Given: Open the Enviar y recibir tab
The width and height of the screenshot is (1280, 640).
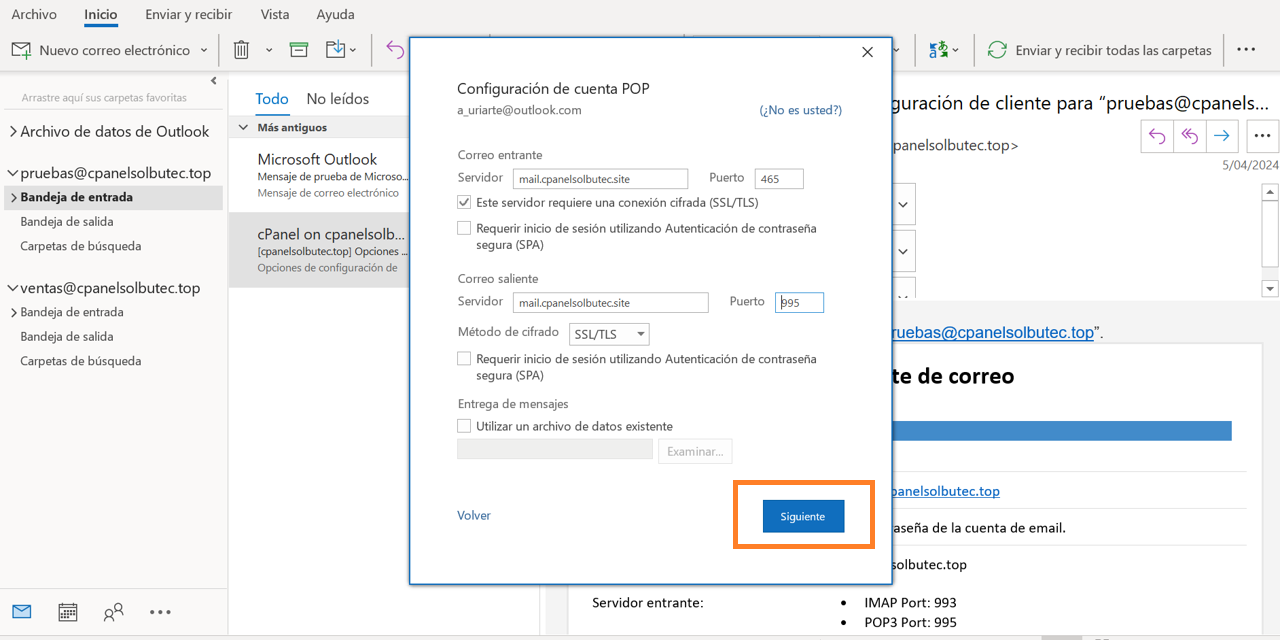Looking at the screenshot, I should coord(188,15).
